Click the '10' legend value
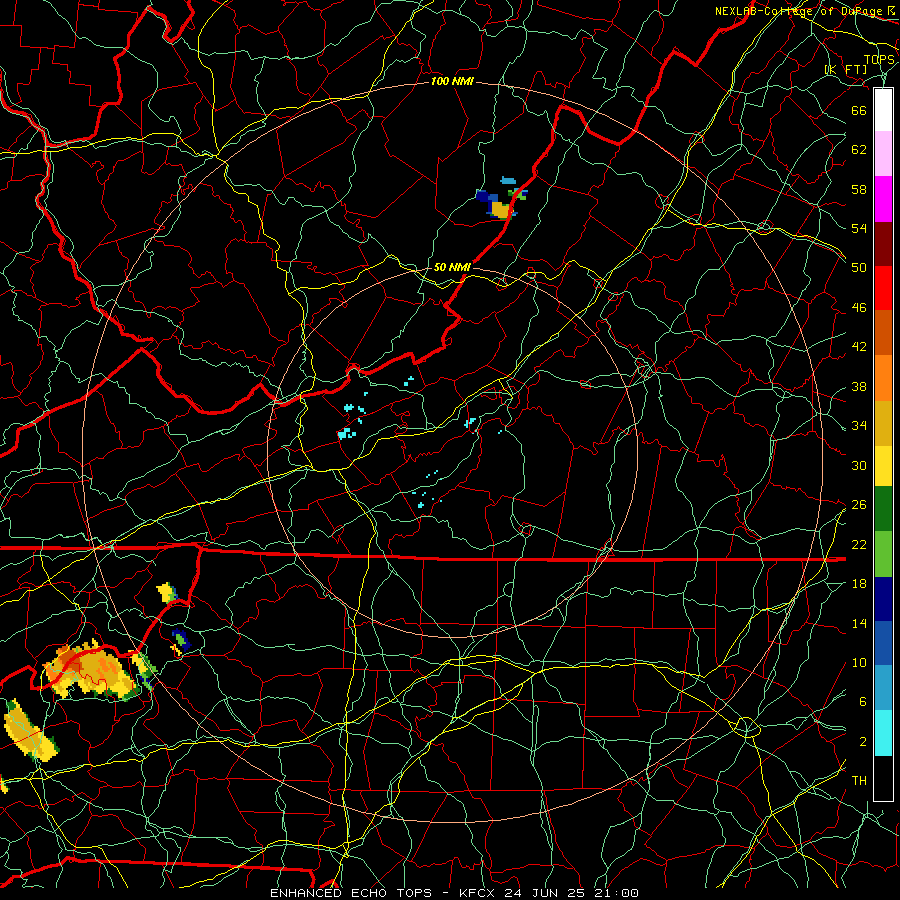 click(859, 663)
